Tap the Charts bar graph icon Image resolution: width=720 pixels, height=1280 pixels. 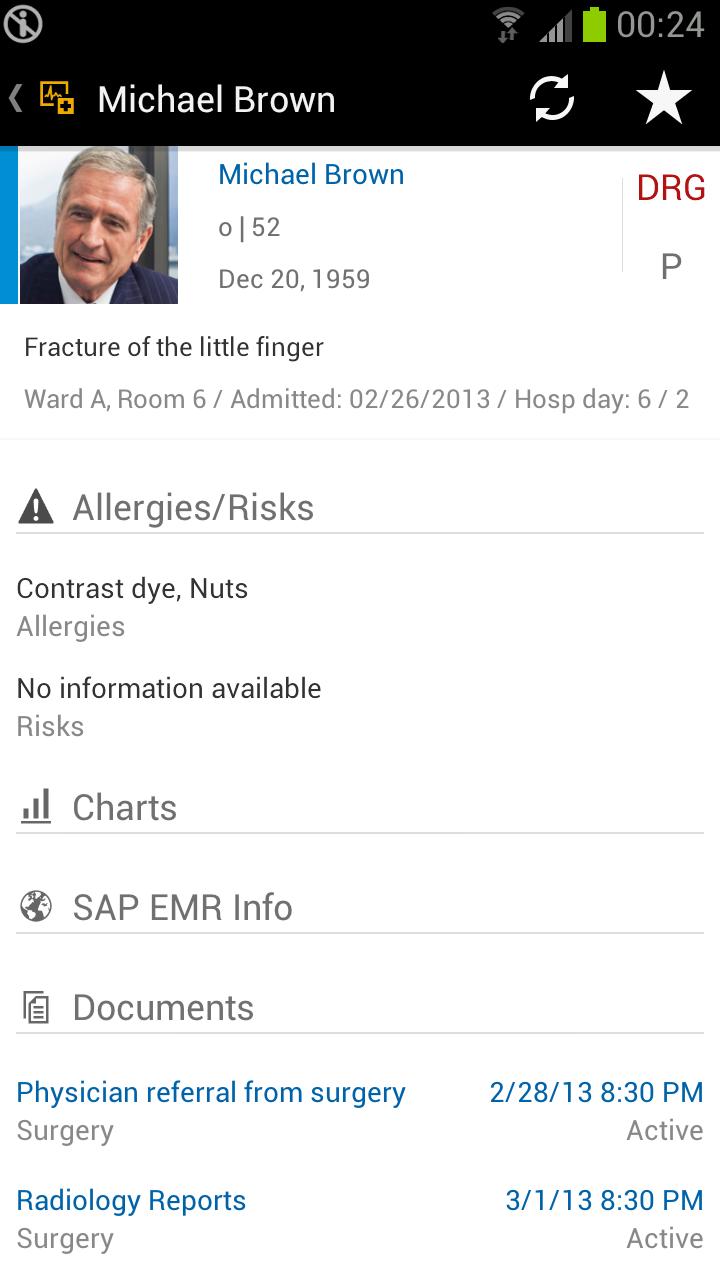pyautogui.click(x=36, y=807)
